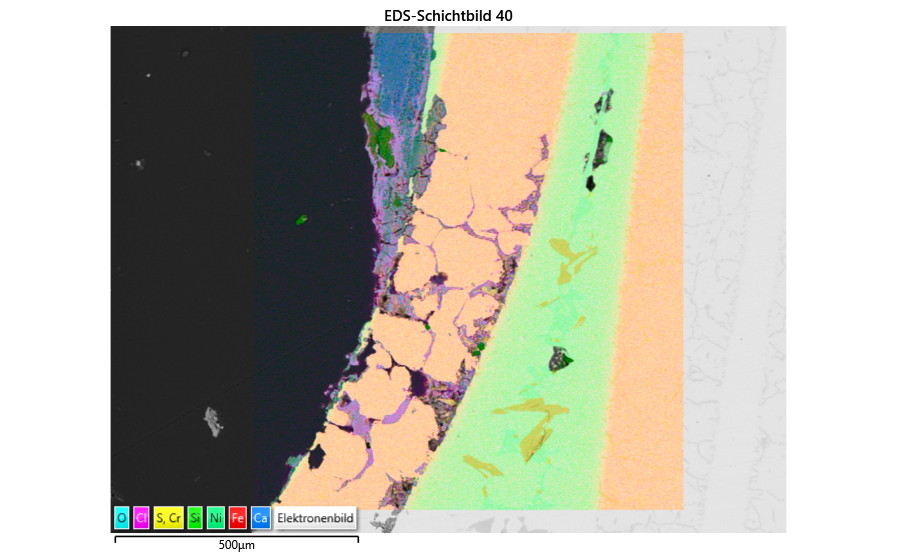
Task: Click the yellow S, Cr legend swatch
Action: [x=168, y=518]
